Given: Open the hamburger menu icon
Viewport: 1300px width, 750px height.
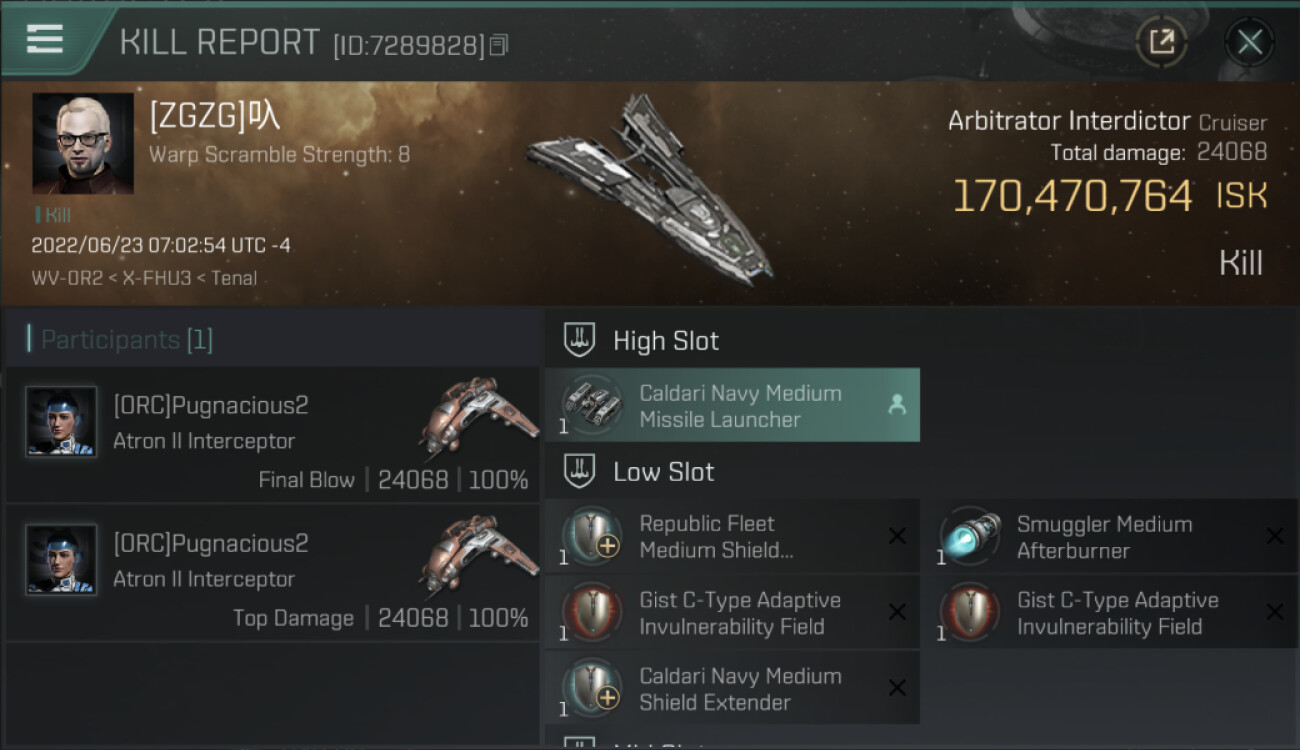Looking at the screenshot, I should tap(45, 39).
